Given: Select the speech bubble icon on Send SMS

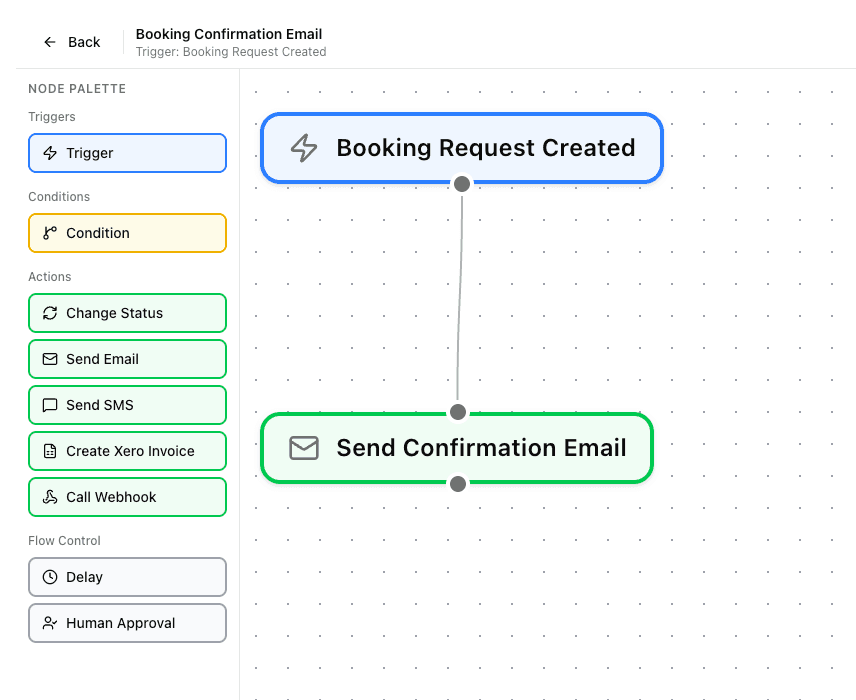Looking at the screenshot, I should [x=49, y=405].
